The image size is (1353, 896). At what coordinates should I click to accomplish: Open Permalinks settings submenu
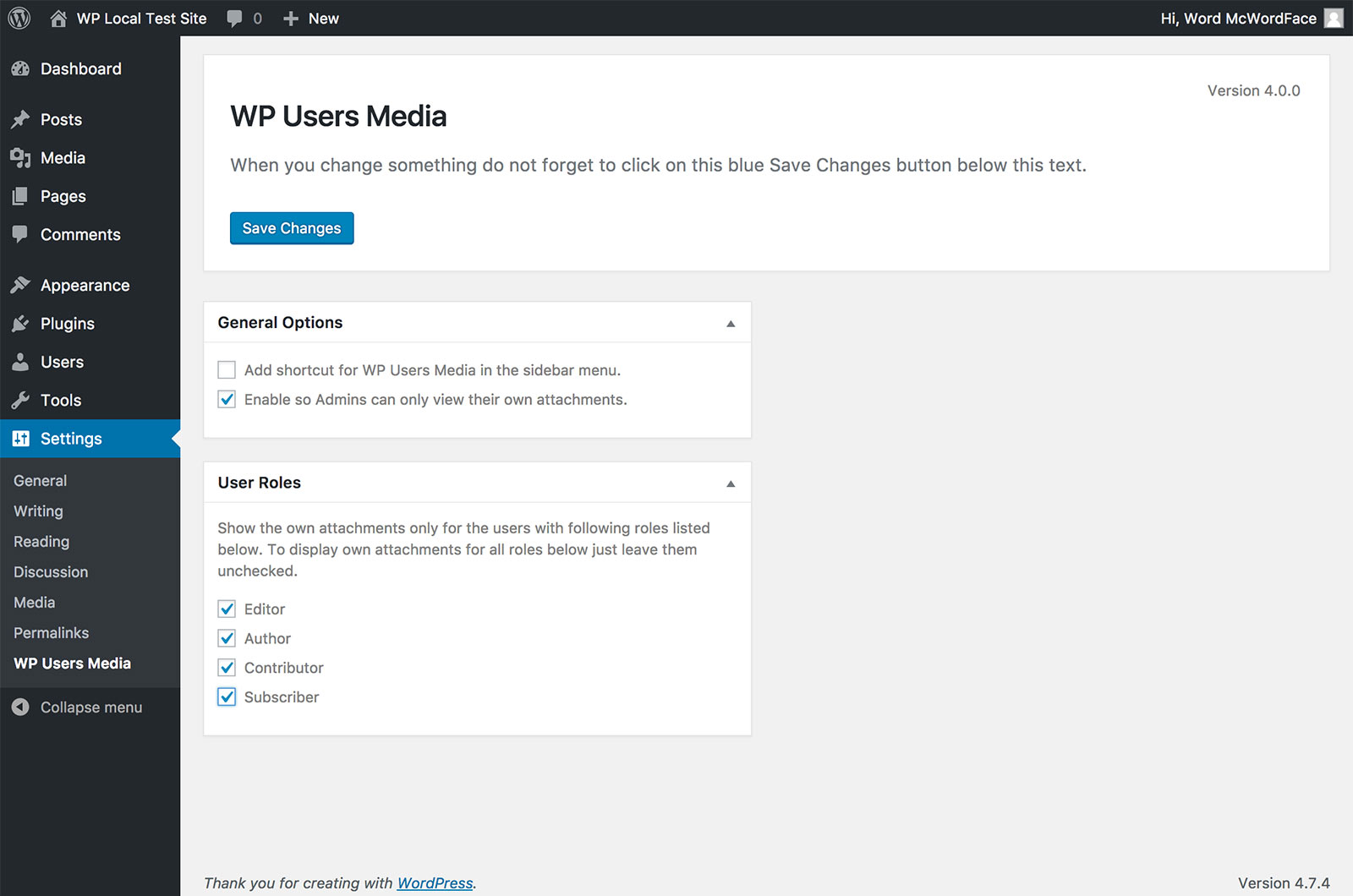[52, 633]
